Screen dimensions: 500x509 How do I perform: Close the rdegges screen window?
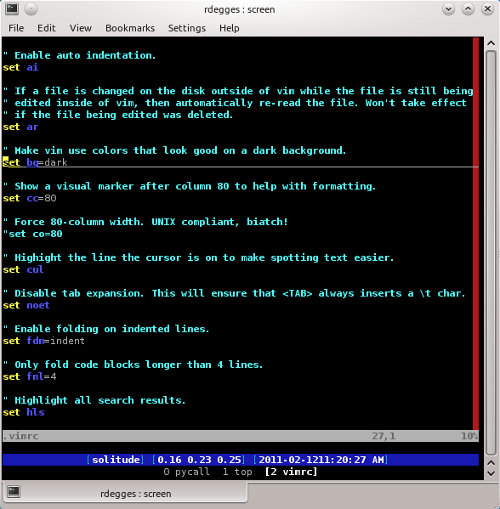487,9
